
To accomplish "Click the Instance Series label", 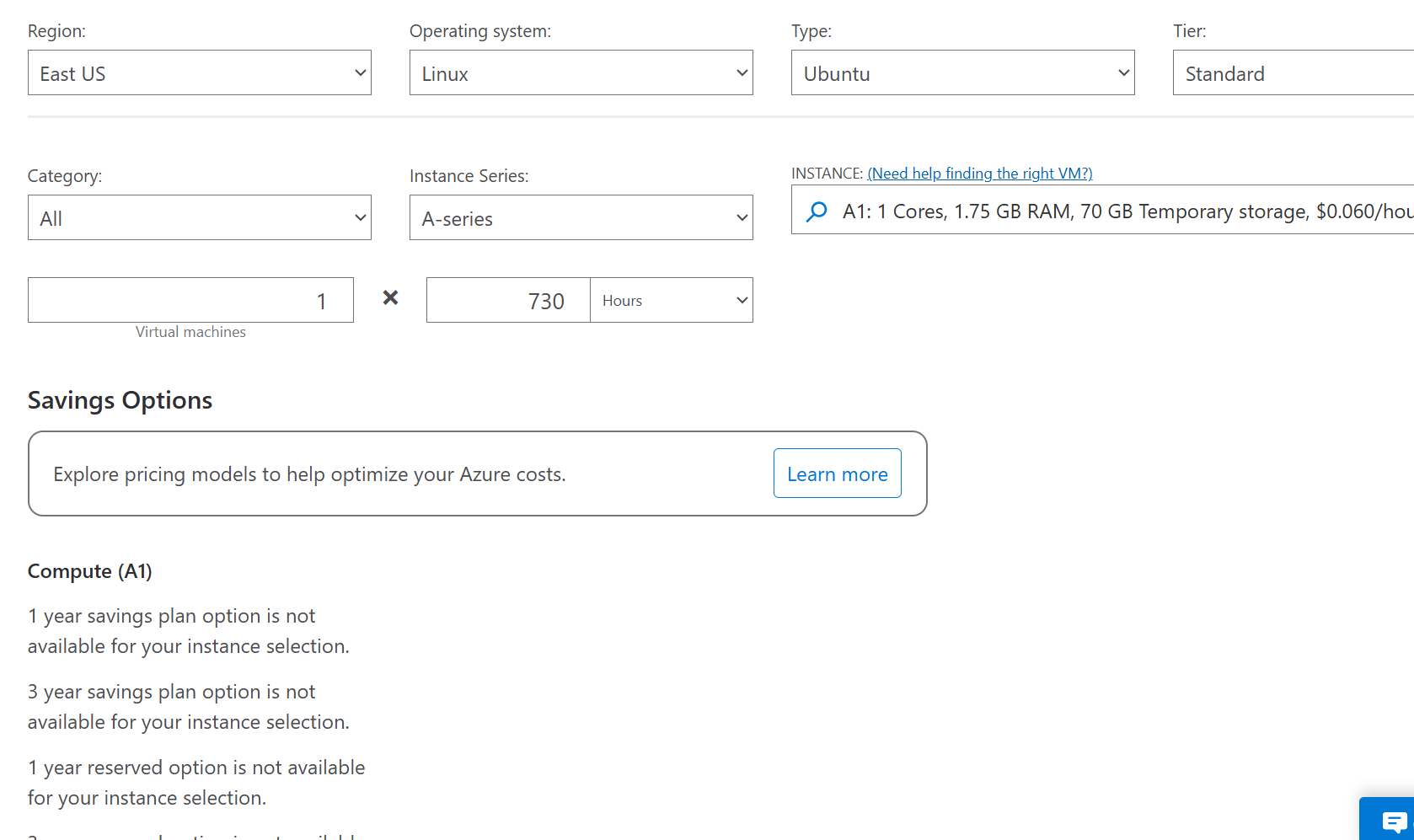I will pos(469,176).
